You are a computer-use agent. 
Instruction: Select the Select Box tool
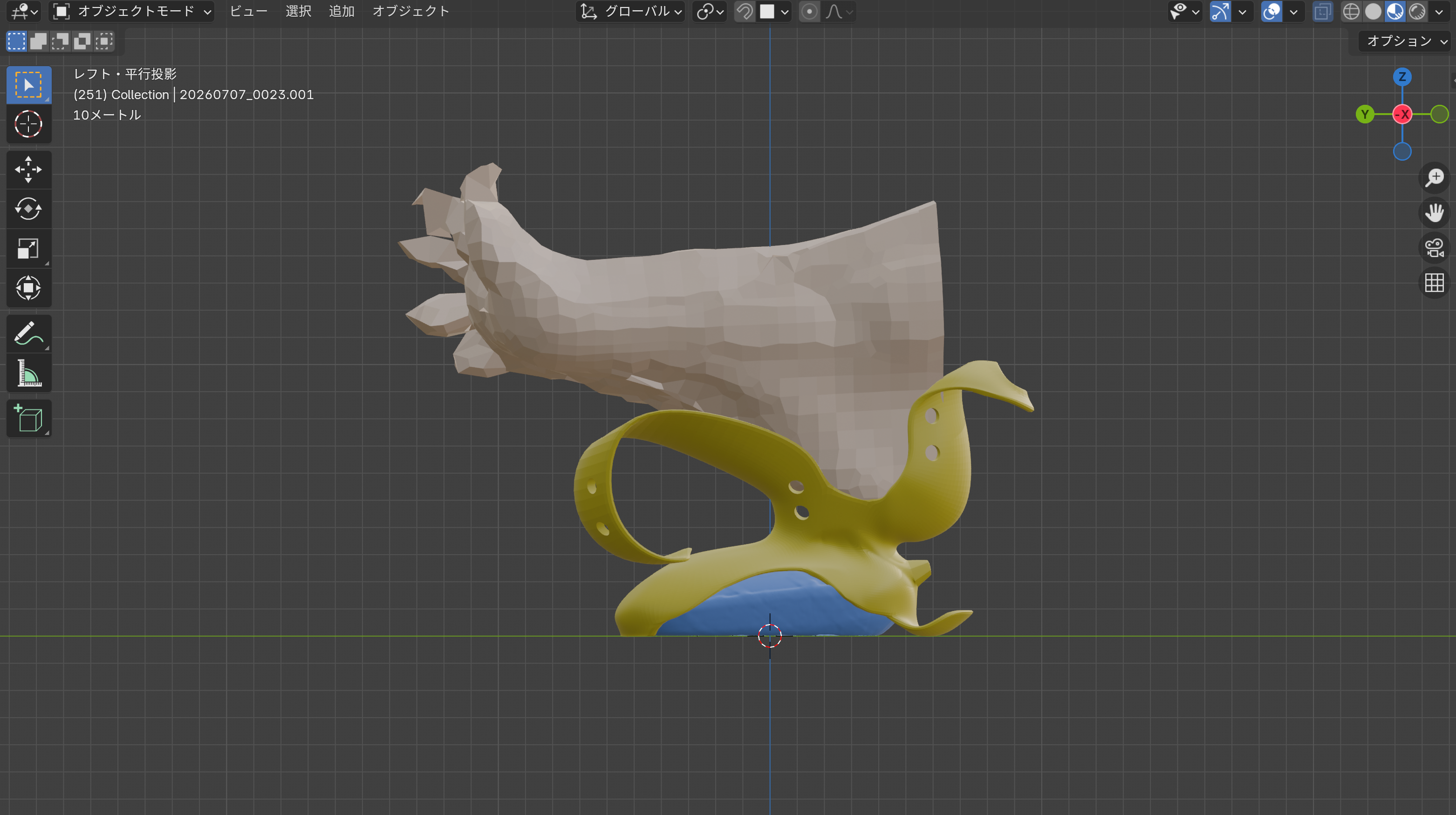pos(28,85)
